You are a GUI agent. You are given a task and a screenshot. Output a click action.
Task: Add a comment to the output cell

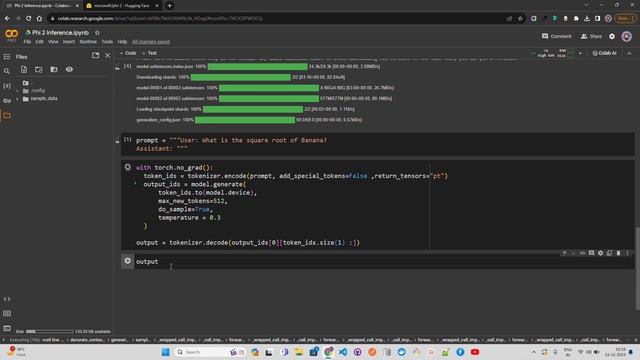tap(591, 253)
